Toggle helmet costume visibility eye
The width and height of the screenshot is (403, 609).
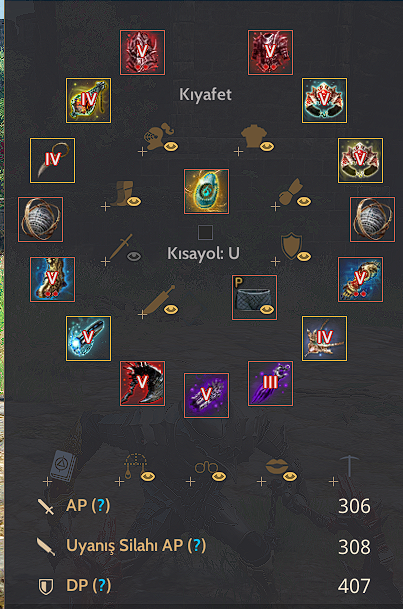click(x=171, y=146)
